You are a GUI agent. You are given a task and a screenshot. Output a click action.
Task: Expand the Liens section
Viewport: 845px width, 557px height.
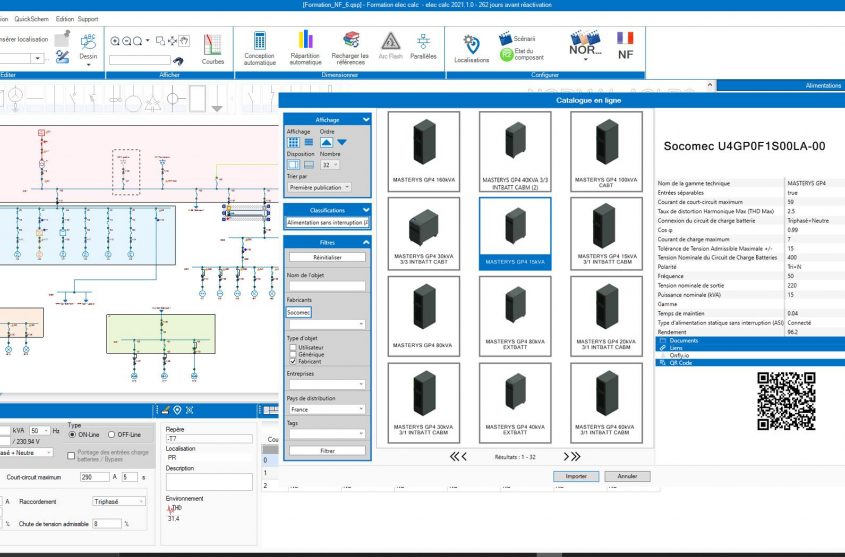[x=750, y=348]
